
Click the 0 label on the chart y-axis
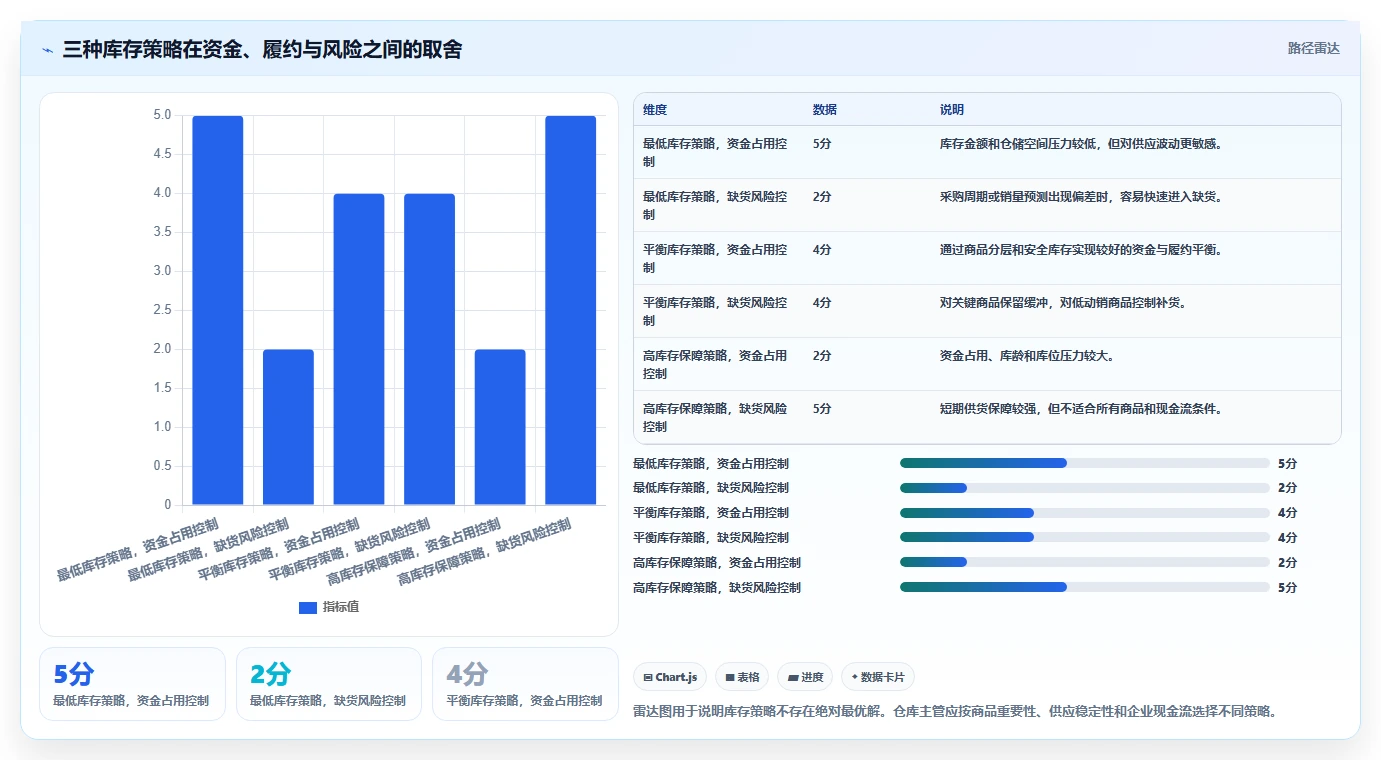[167, 505]
